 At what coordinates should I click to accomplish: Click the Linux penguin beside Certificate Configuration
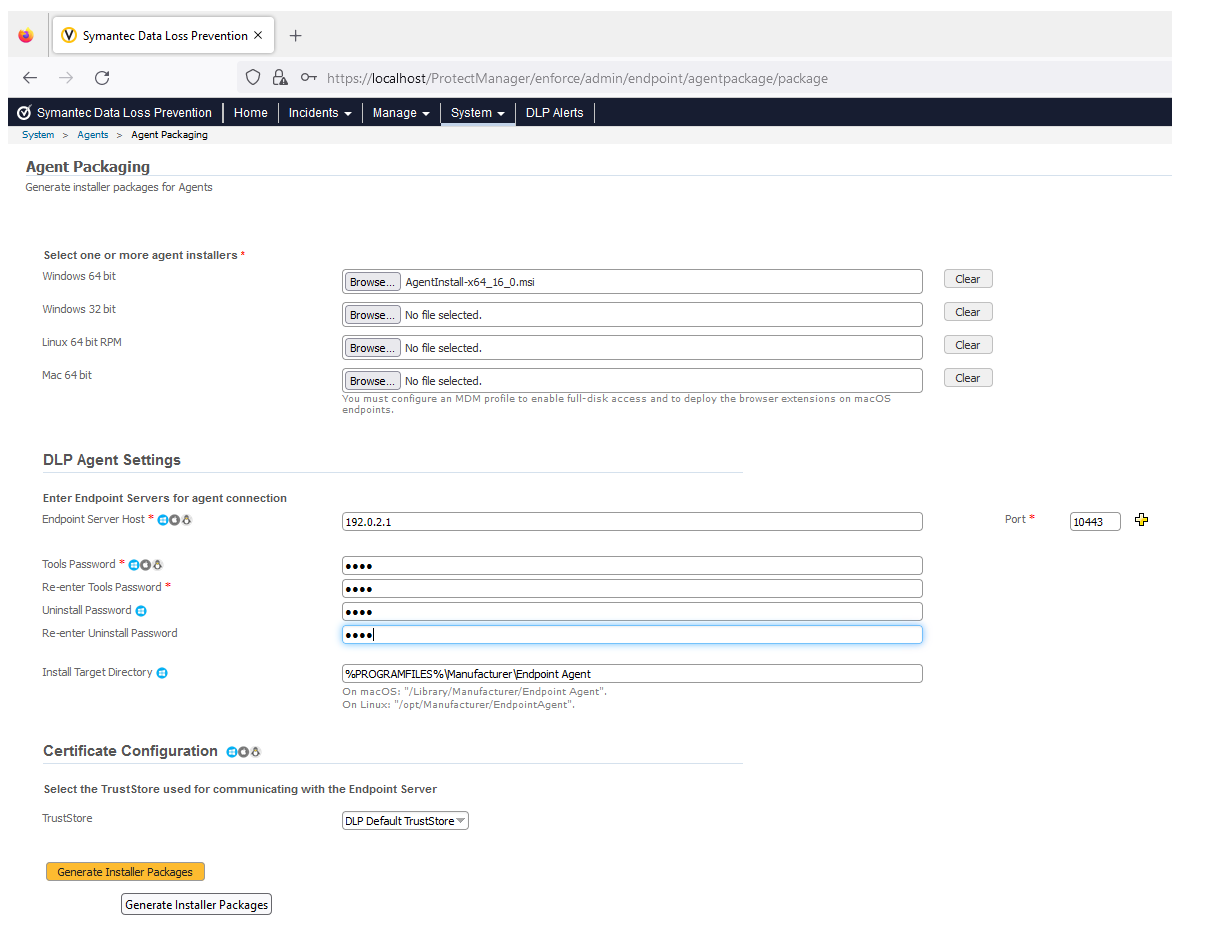(256, 752)
